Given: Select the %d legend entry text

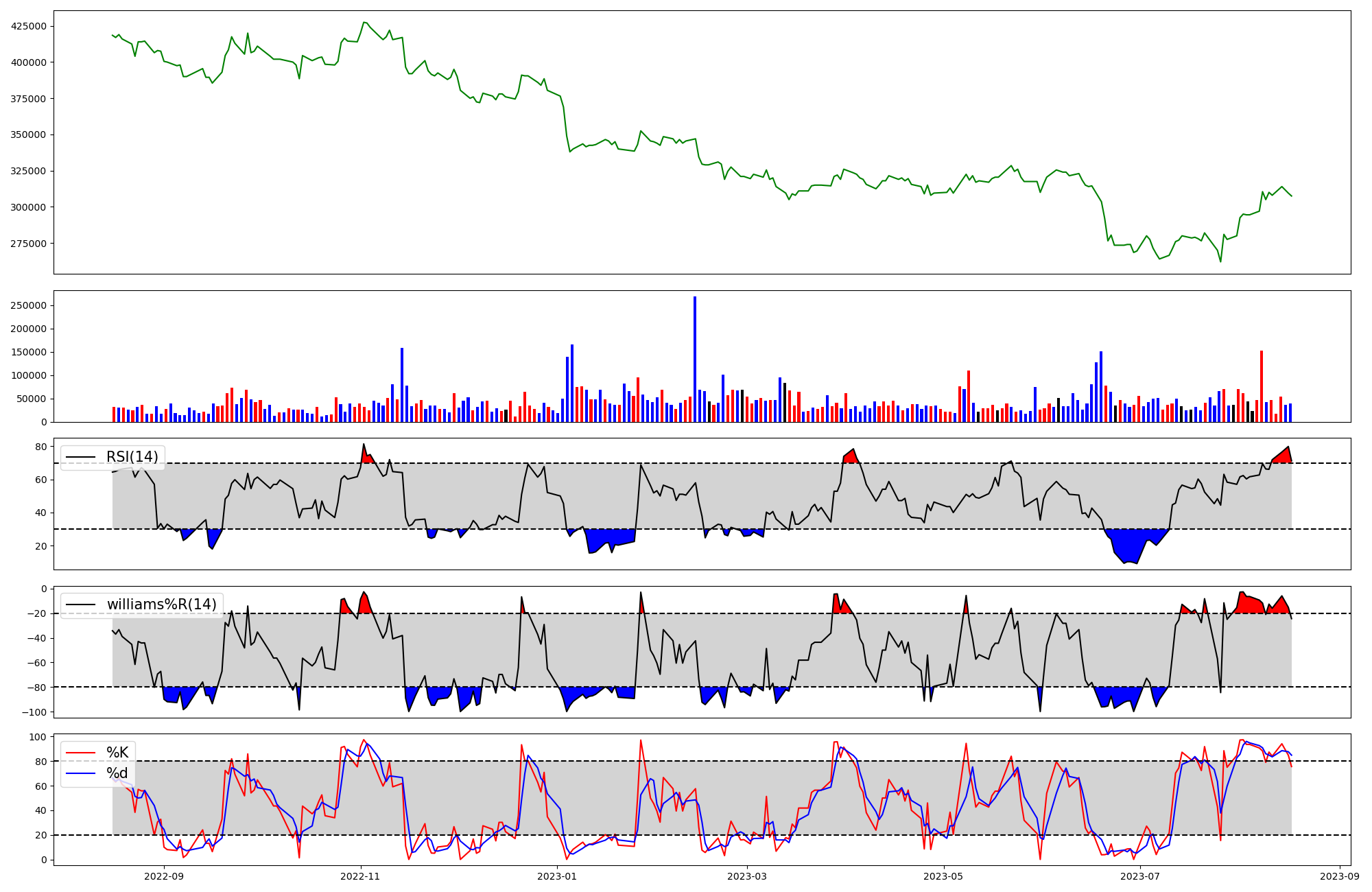Looking at the screenshot, I should pos(117,773).
